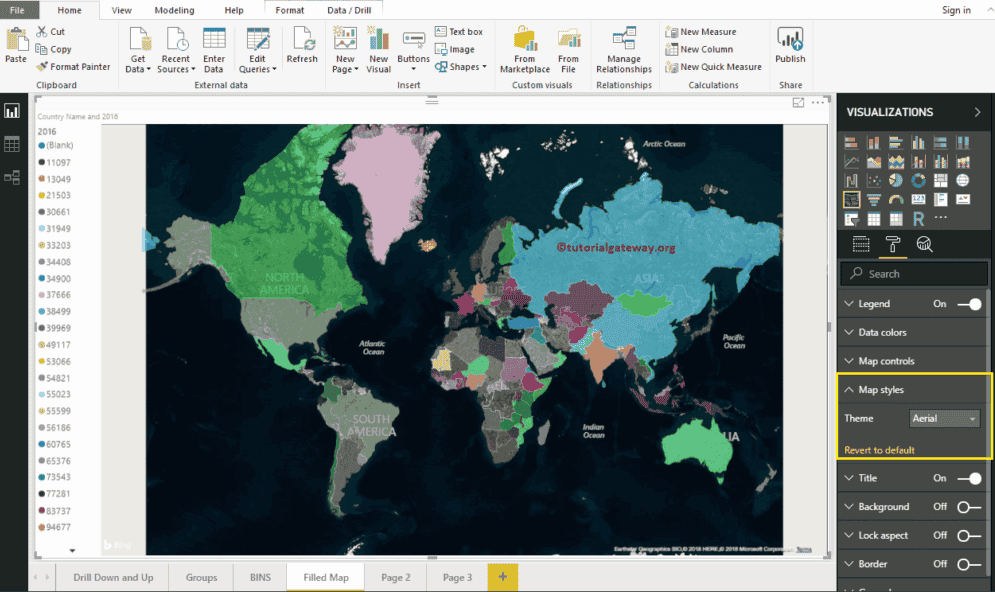Open the Fields pane icon
995x592 pixels.
click(x=859, y=243)
